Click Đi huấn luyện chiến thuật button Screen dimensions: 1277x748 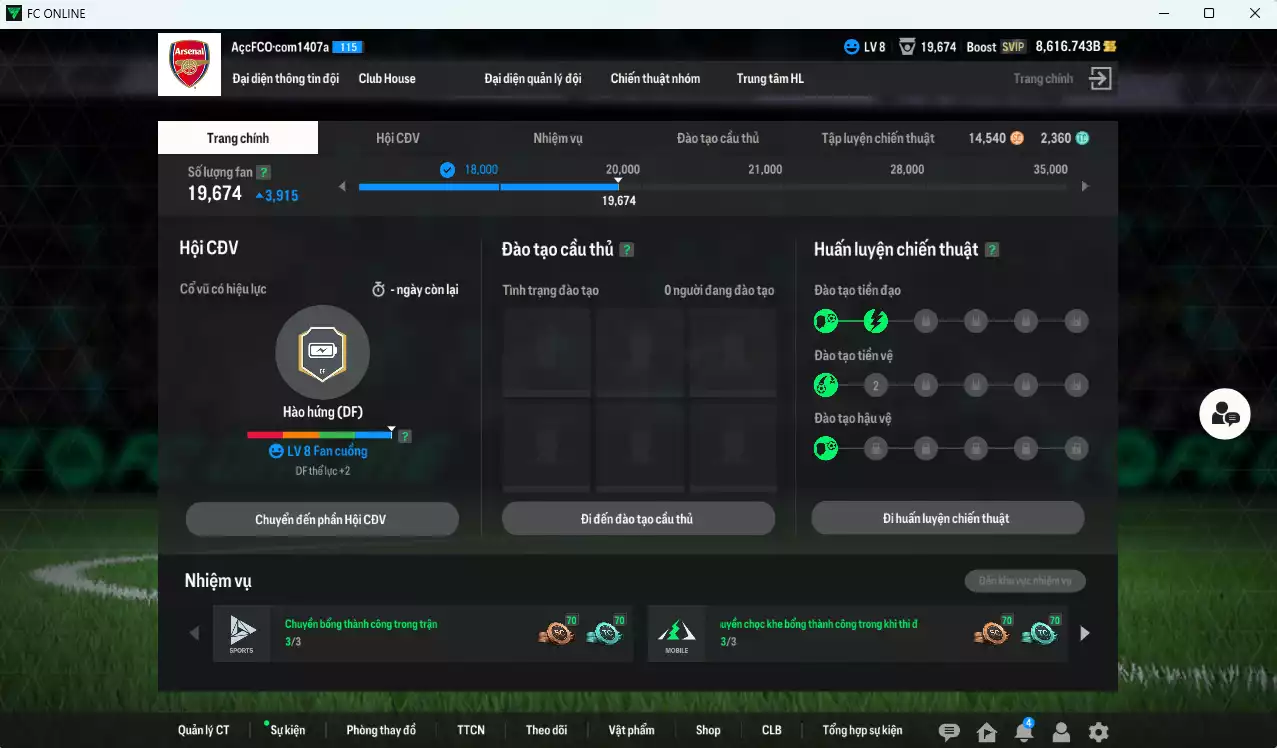tap(947, 518)
